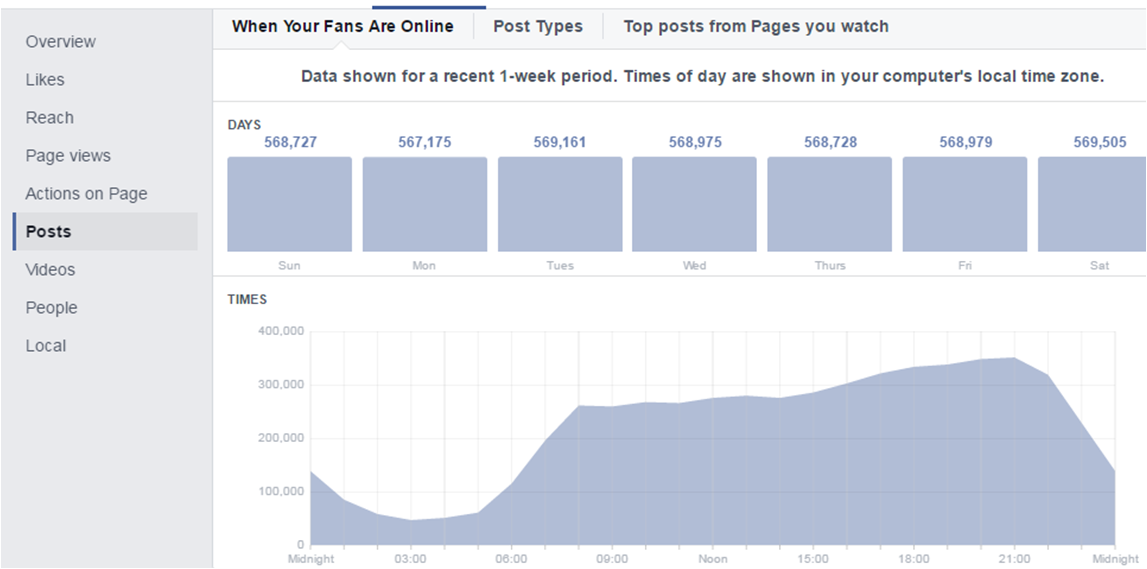Click the Wed label under the bar

694,265
